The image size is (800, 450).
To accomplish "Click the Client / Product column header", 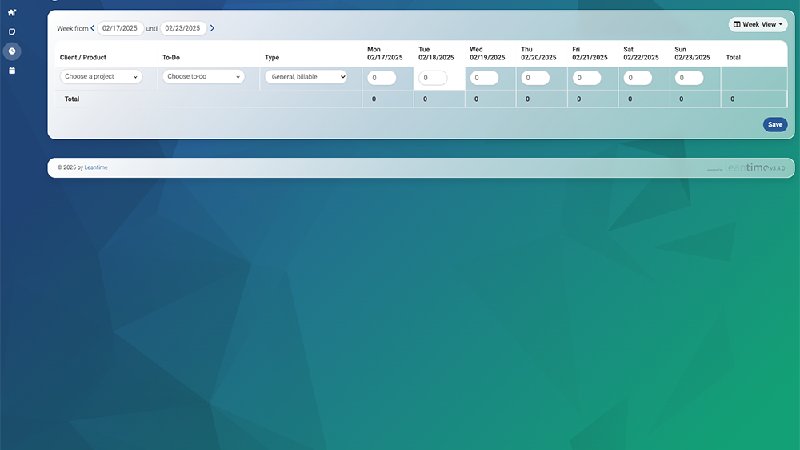I will 83,58.
